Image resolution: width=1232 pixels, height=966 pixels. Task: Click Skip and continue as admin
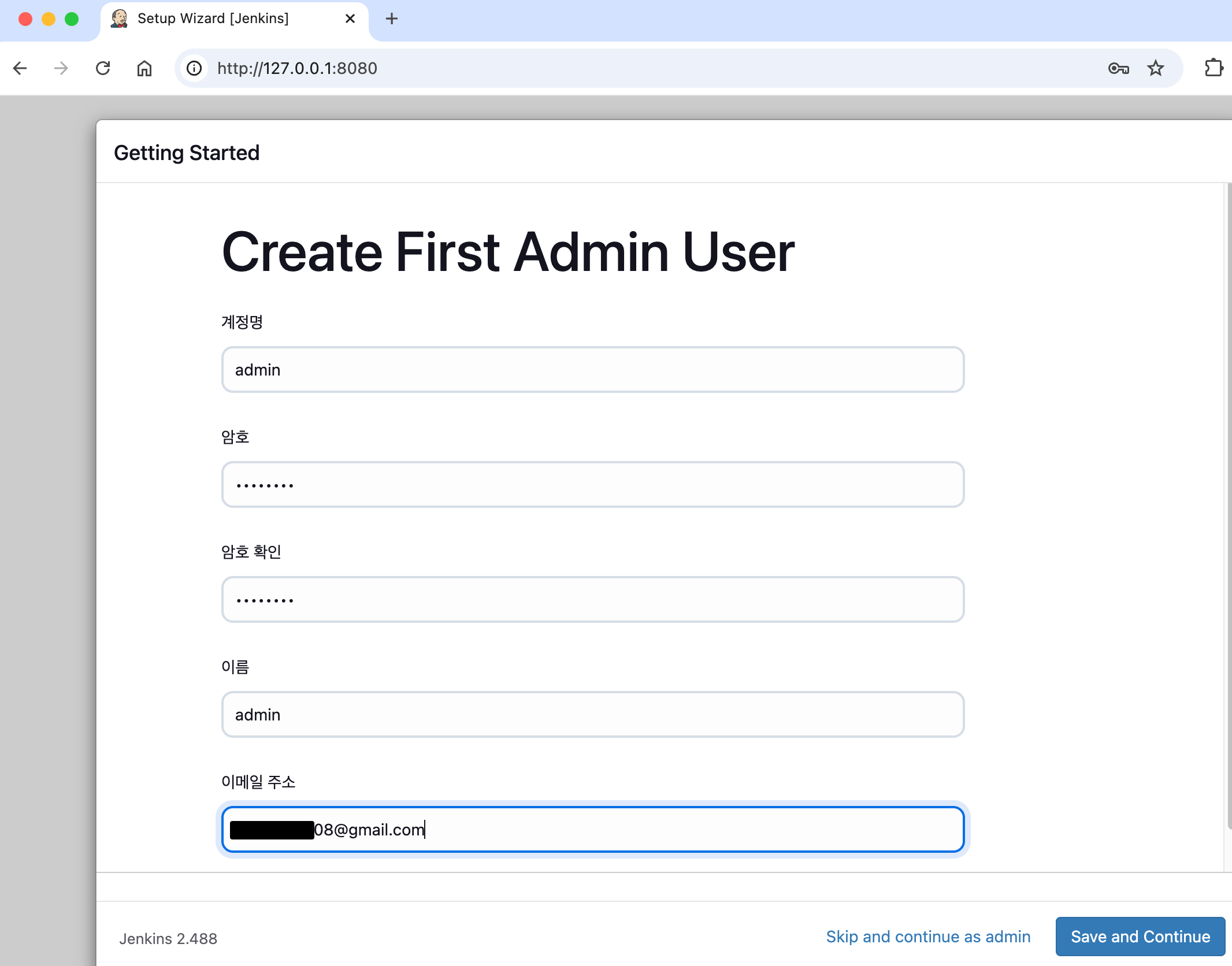coord(928,937)
